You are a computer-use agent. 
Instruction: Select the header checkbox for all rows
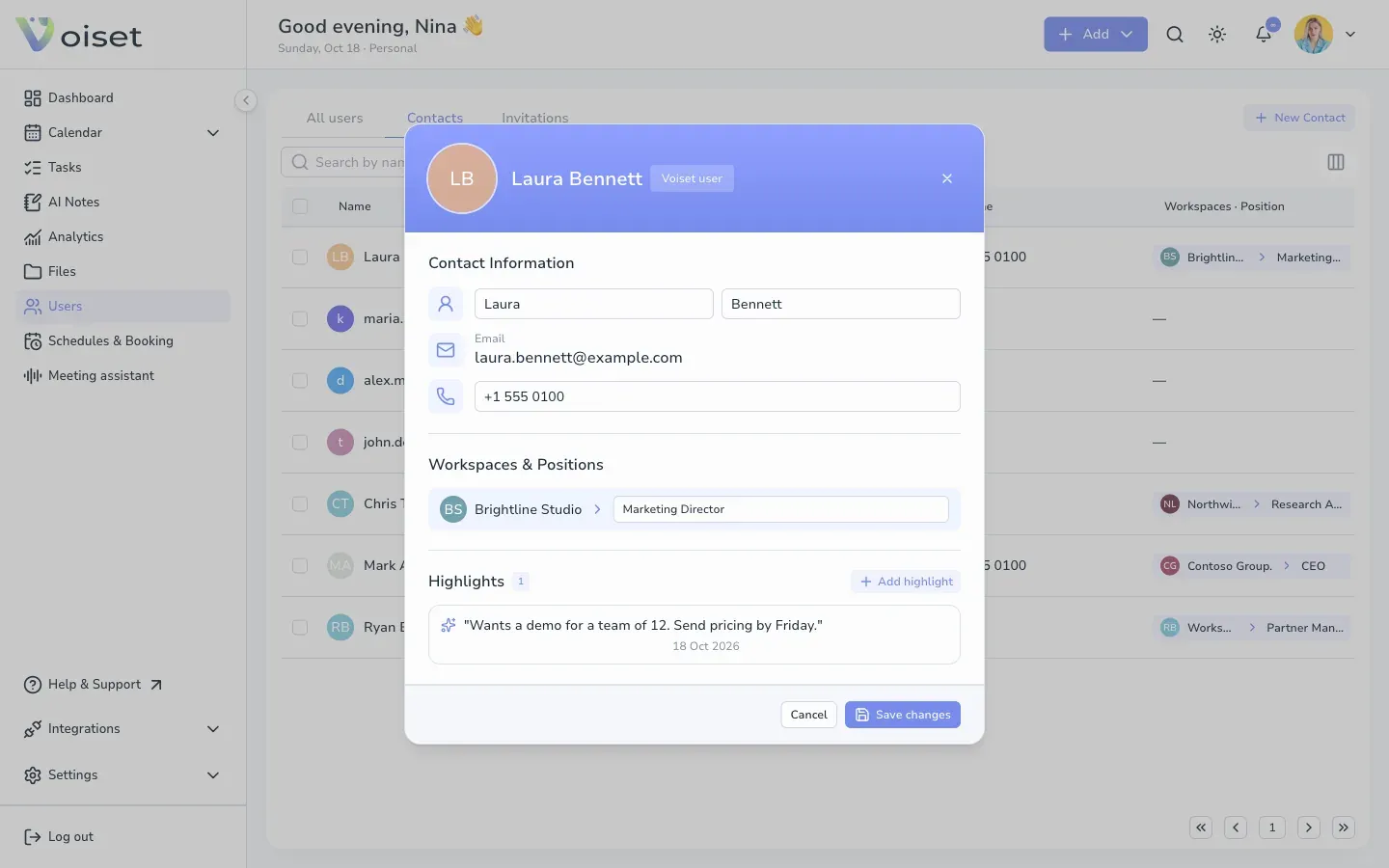300,206
